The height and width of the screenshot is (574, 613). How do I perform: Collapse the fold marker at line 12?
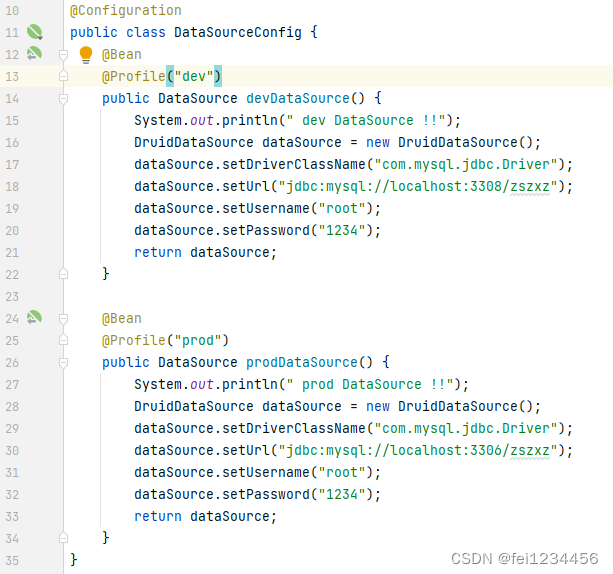63,54
